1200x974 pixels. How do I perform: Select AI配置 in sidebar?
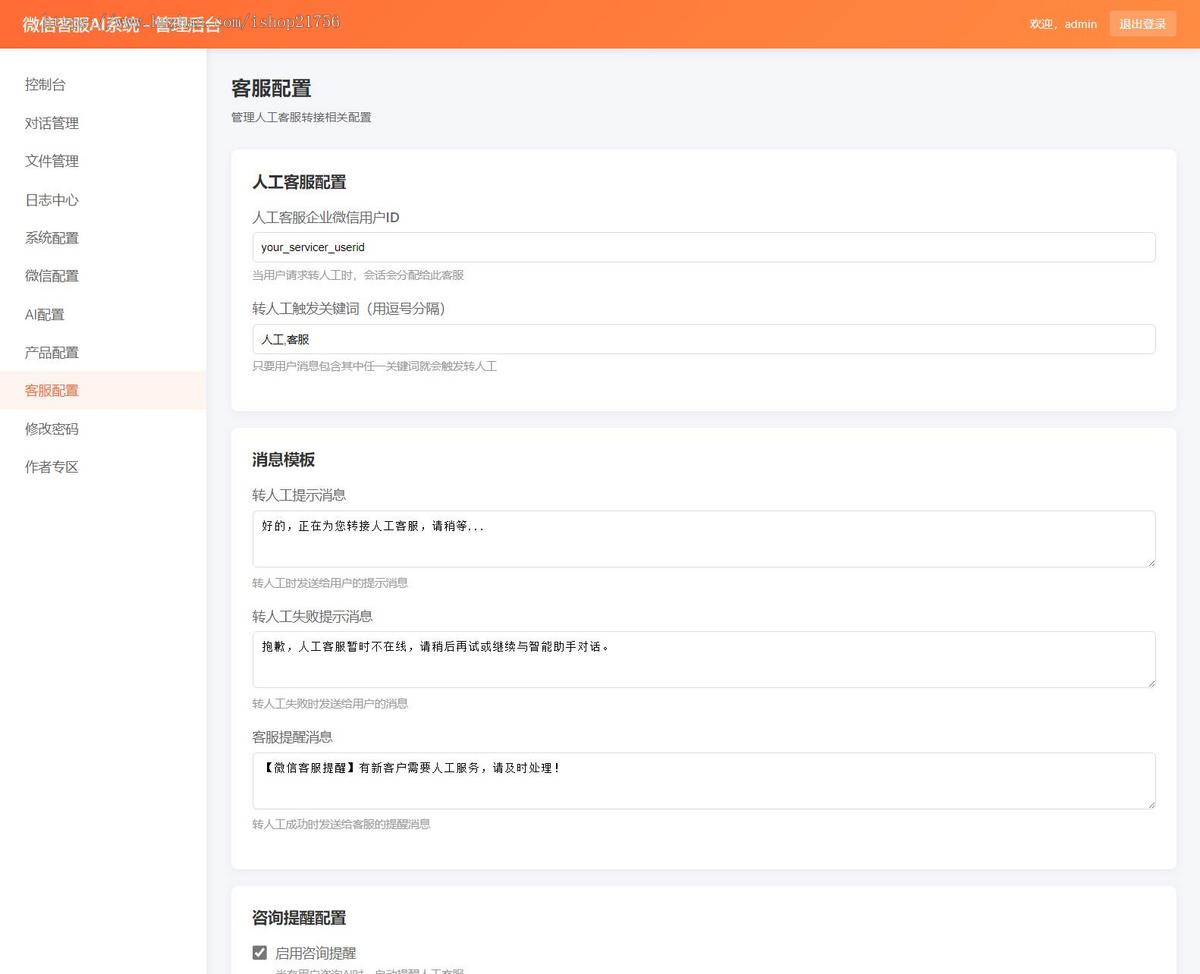(103, 314)
